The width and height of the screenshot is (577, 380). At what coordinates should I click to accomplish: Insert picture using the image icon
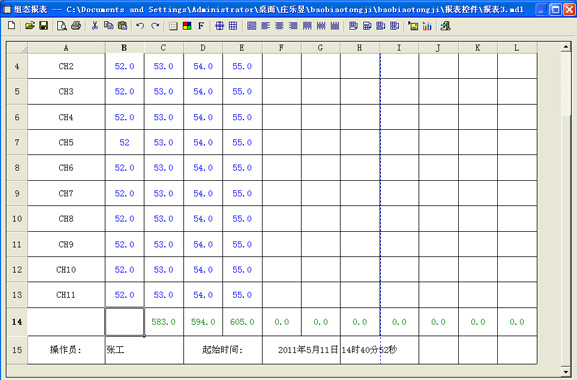coord(413,25)
